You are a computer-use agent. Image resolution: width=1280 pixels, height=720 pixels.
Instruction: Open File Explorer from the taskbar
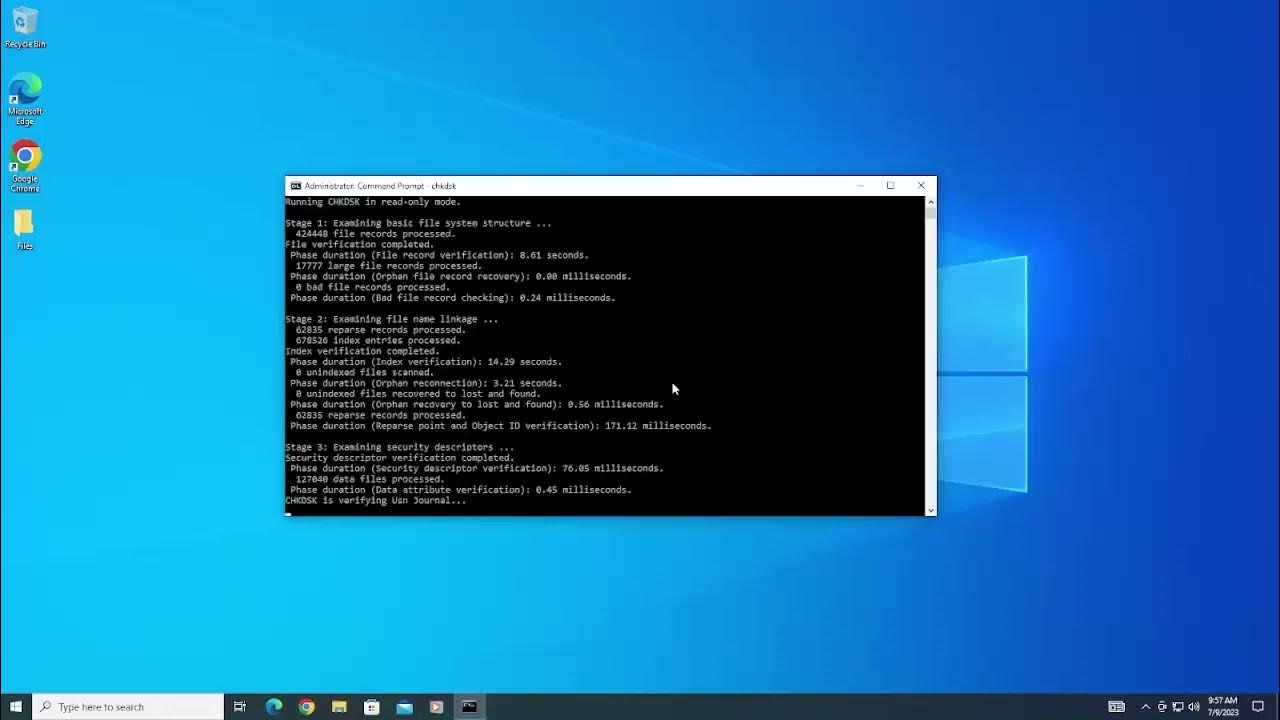click(339, 707)
